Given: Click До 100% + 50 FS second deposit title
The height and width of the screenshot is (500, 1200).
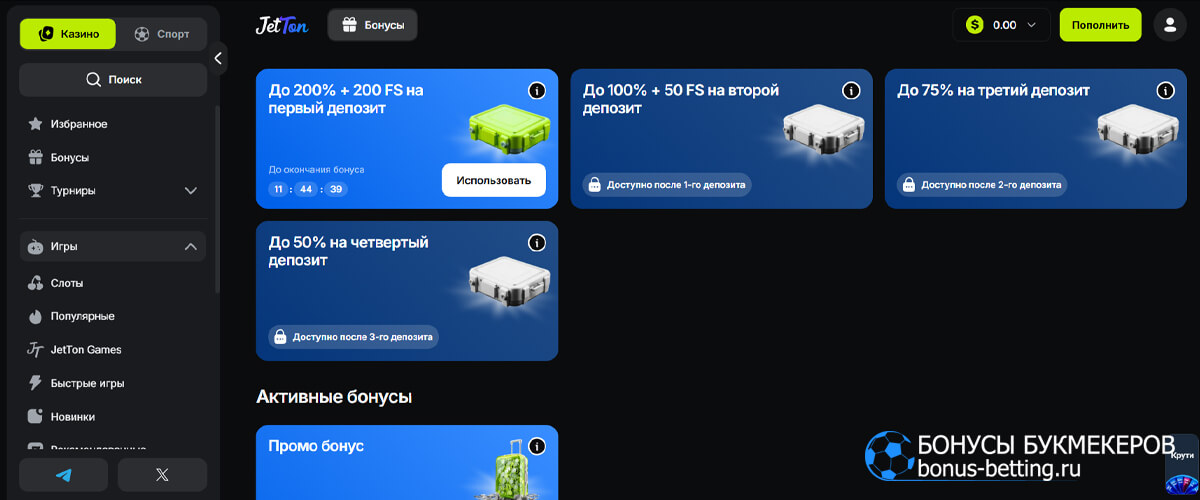Looking at the screenshot, I should tap(681, 98).
